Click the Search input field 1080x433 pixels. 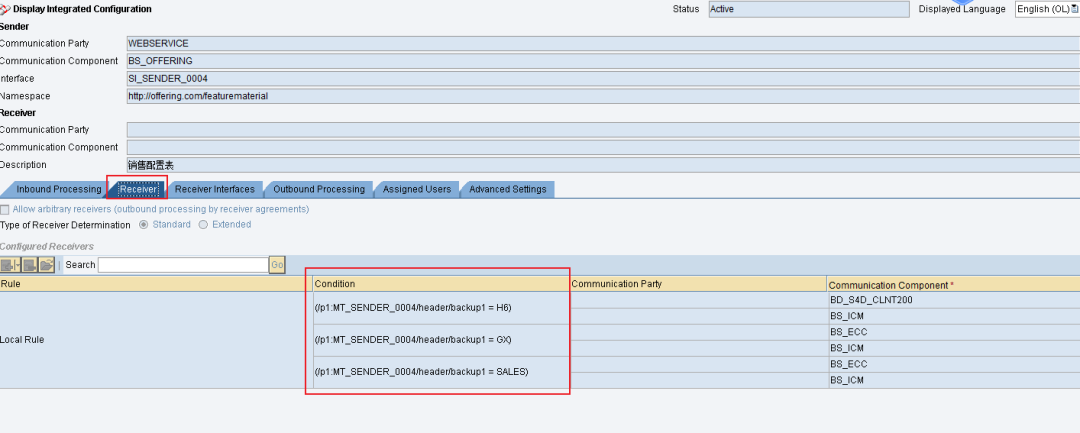pyautogui.click(x=183, y=265)
